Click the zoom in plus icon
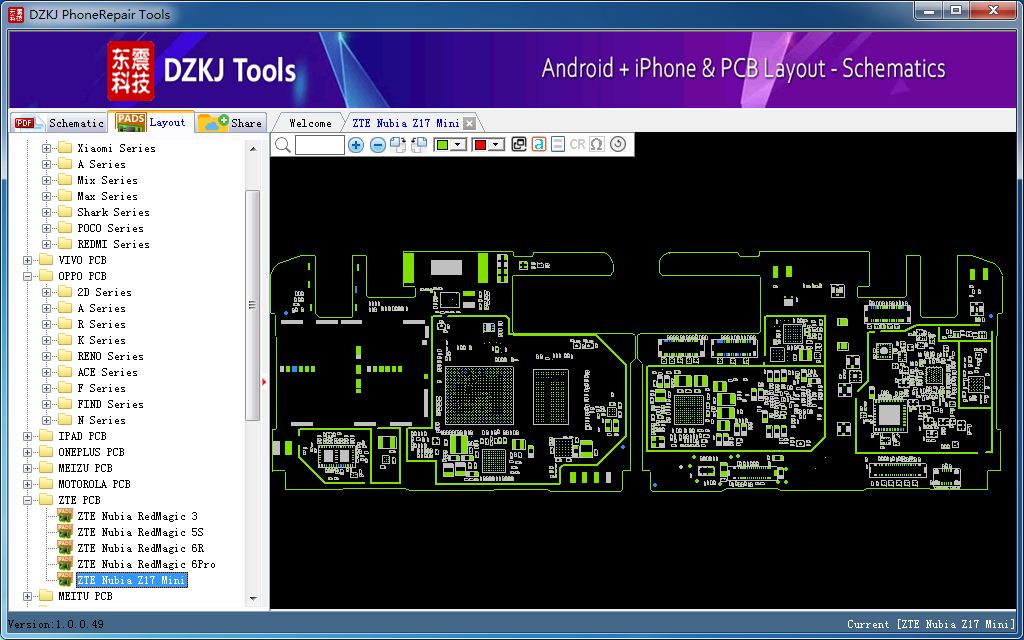The image size is (1024, 640). [356, 145]
